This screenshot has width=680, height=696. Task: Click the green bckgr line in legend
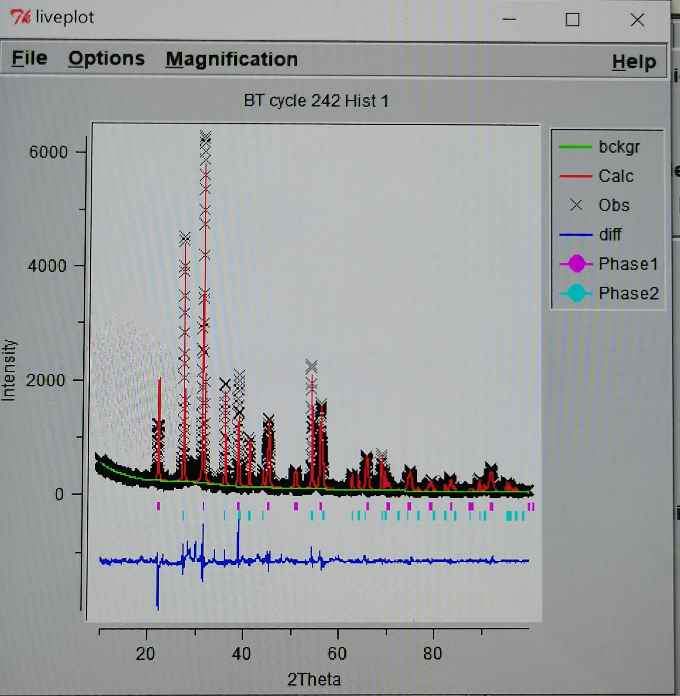tap(573, 147)
